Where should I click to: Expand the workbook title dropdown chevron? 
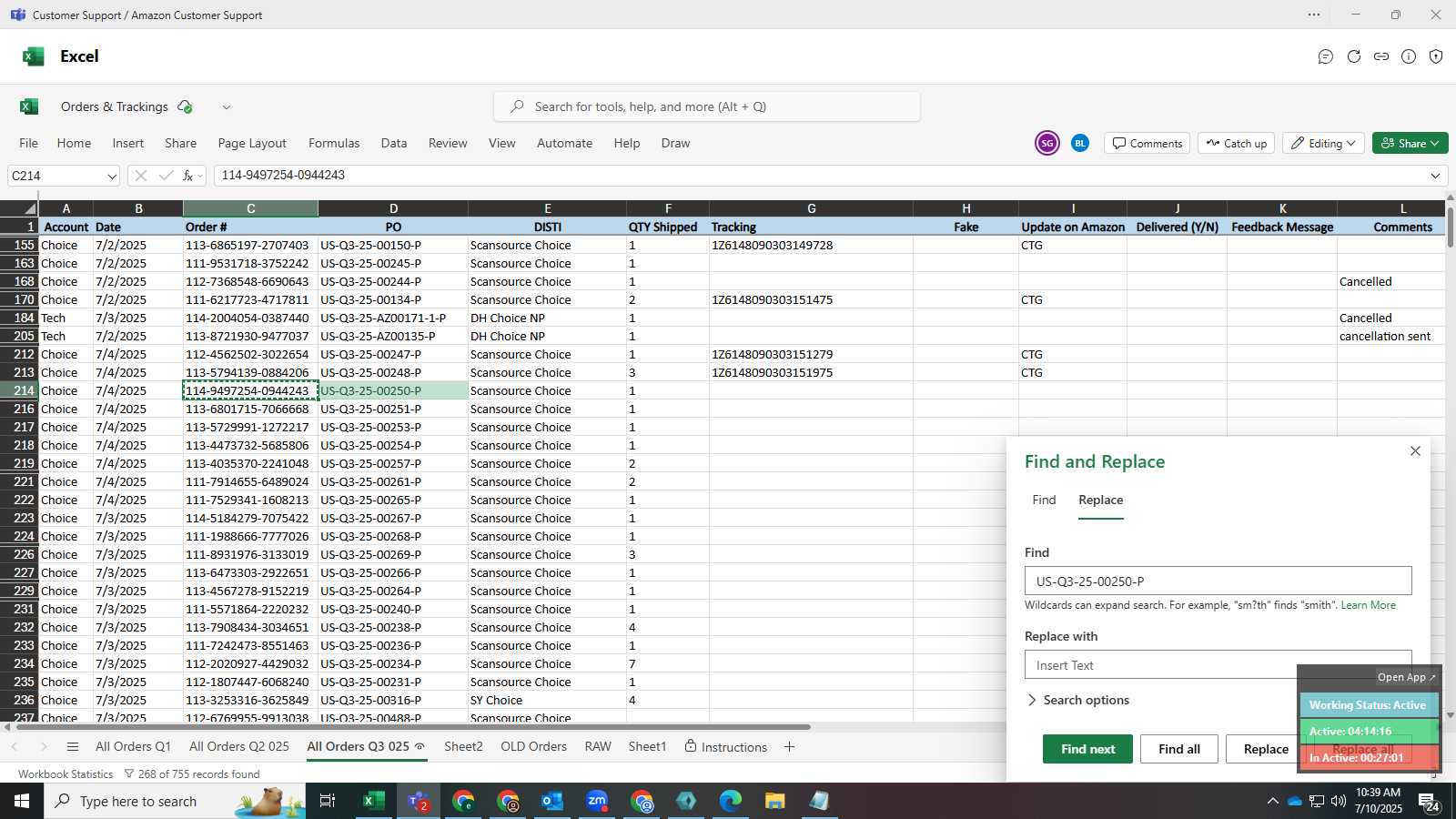click(227, 106)
